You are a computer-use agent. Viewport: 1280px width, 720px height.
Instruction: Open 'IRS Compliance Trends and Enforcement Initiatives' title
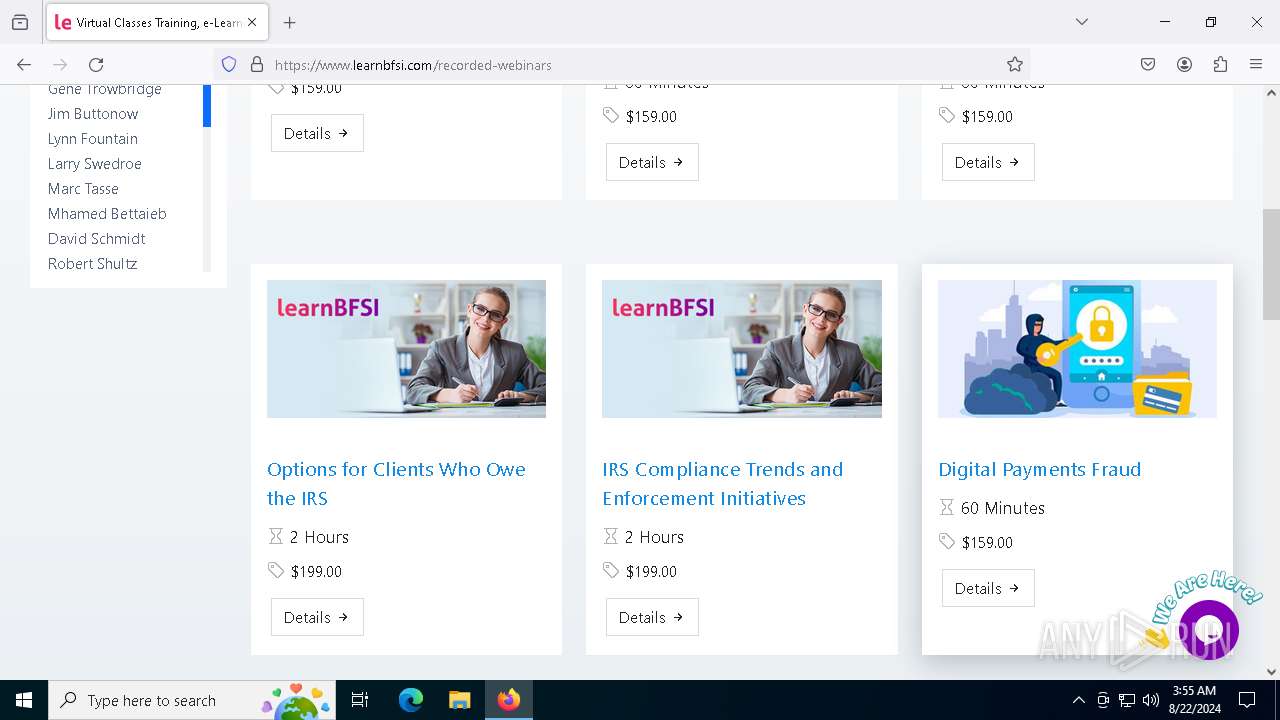(x=723, y=484)
